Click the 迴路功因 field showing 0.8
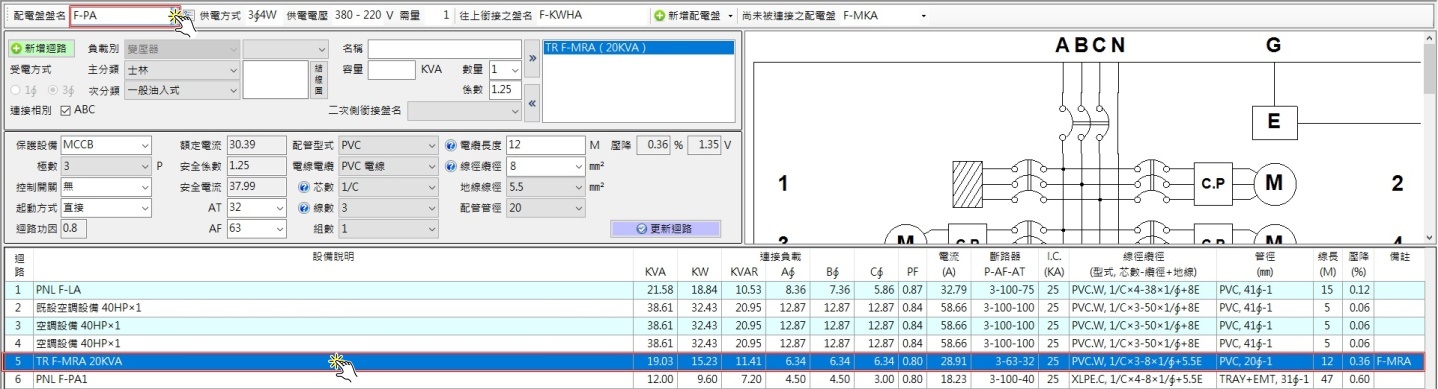 click(74, 228)
